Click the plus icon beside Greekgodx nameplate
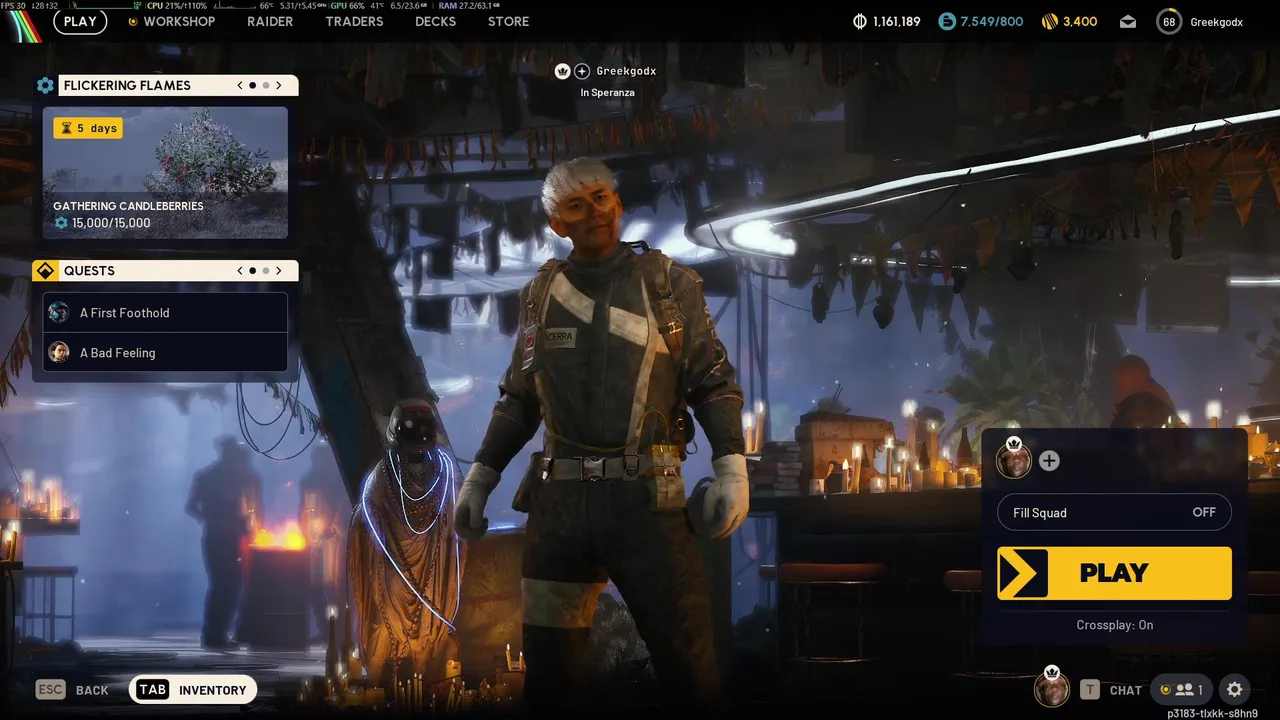The image size is (1280, 720). click(582, 72)
